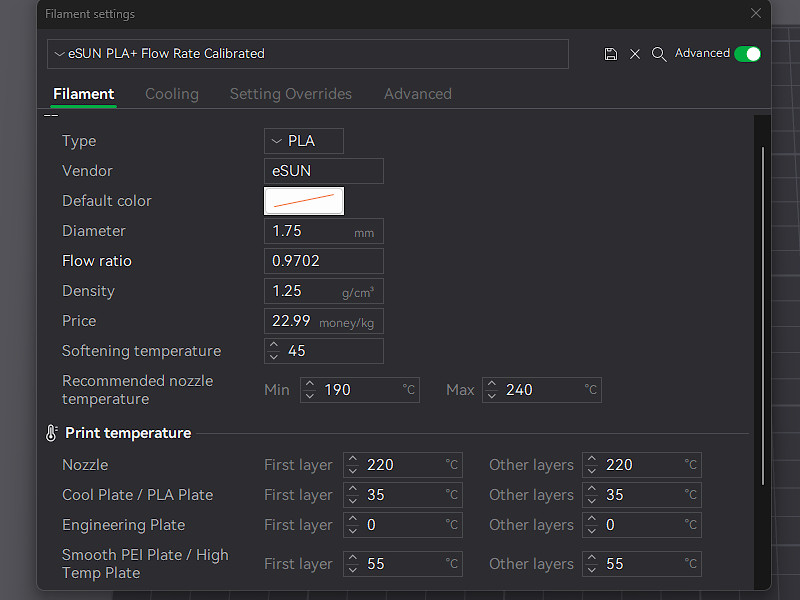
Task: Decrease Max recommended nozzle temperature
Action: pos(492,395)
